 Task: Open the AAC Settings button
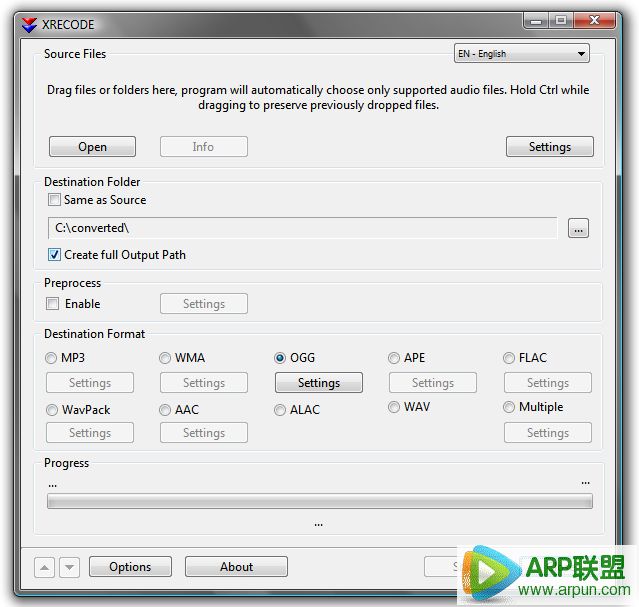[x=203, y=433]
